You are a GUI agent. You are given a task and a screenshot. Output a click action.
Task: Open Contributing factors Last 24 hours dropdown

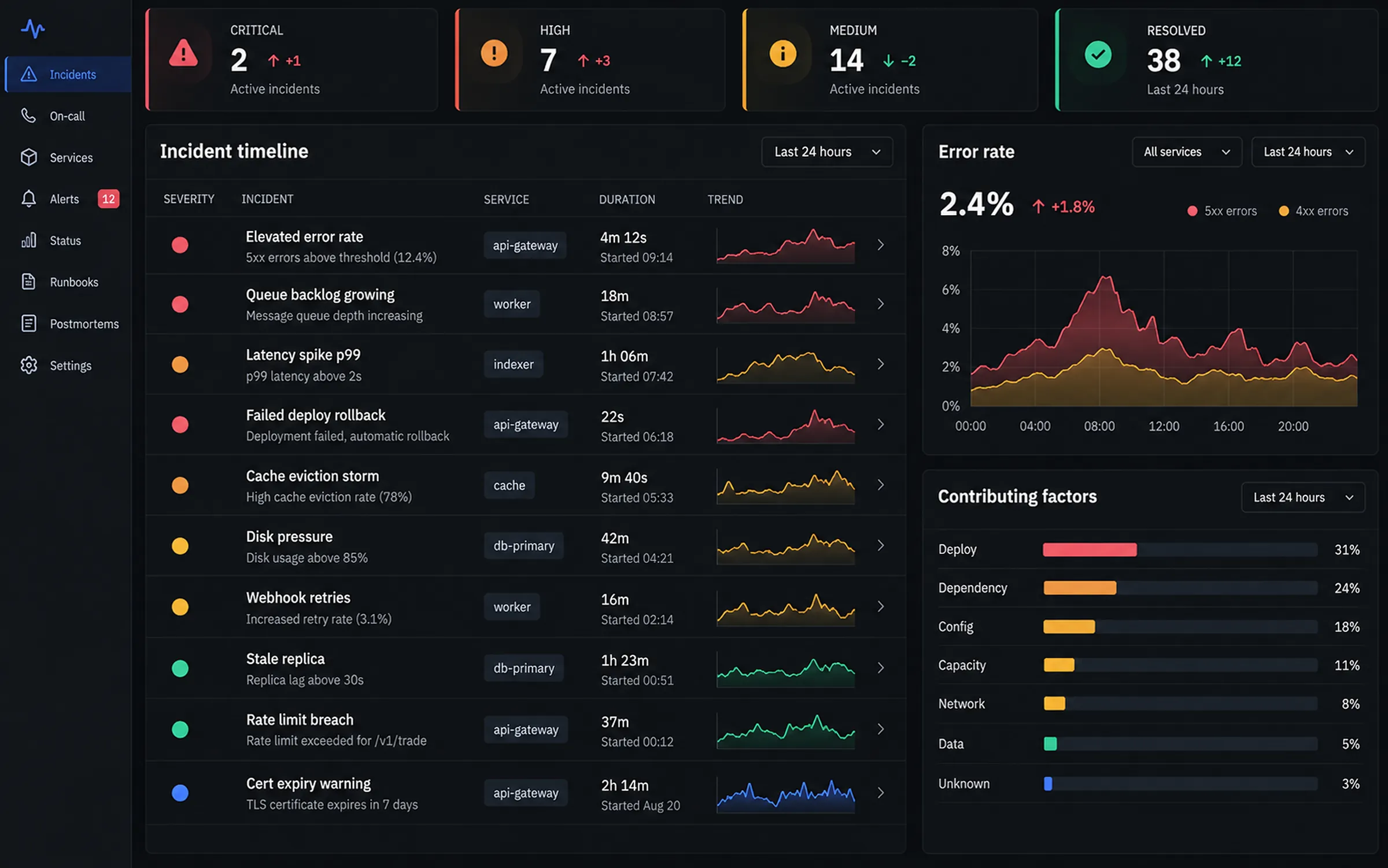(1303, 497)
